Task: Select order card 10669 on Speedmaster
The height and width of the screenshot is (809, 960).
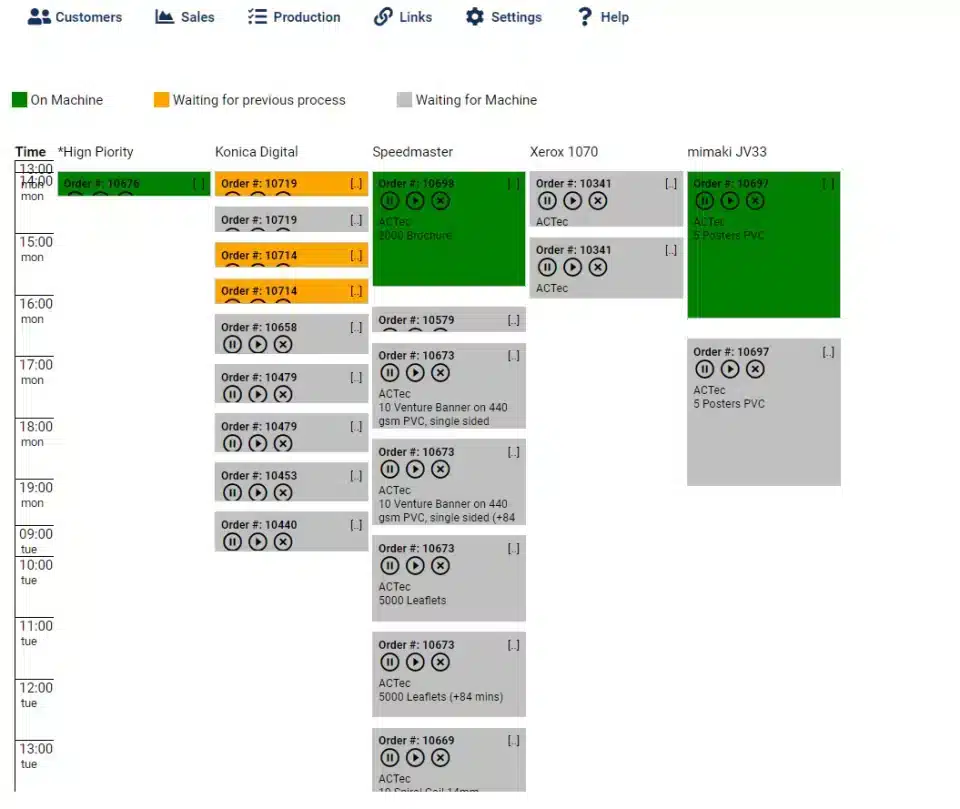Action: pyautogui.click(x=448, y=758)
